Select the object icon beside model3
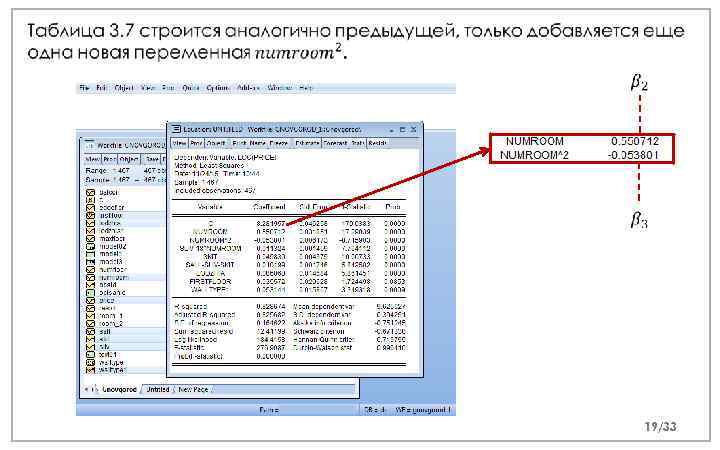 click(90, 262)
